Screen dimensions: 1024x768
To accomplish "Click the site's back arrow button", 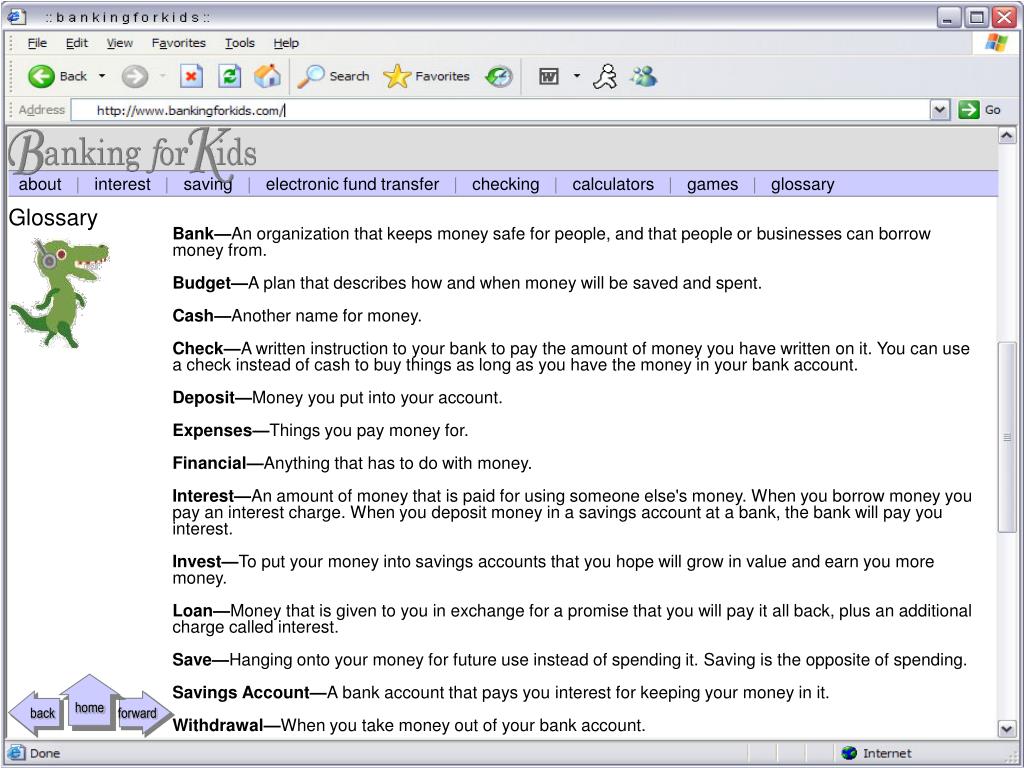I will click(x=36, y=712).
